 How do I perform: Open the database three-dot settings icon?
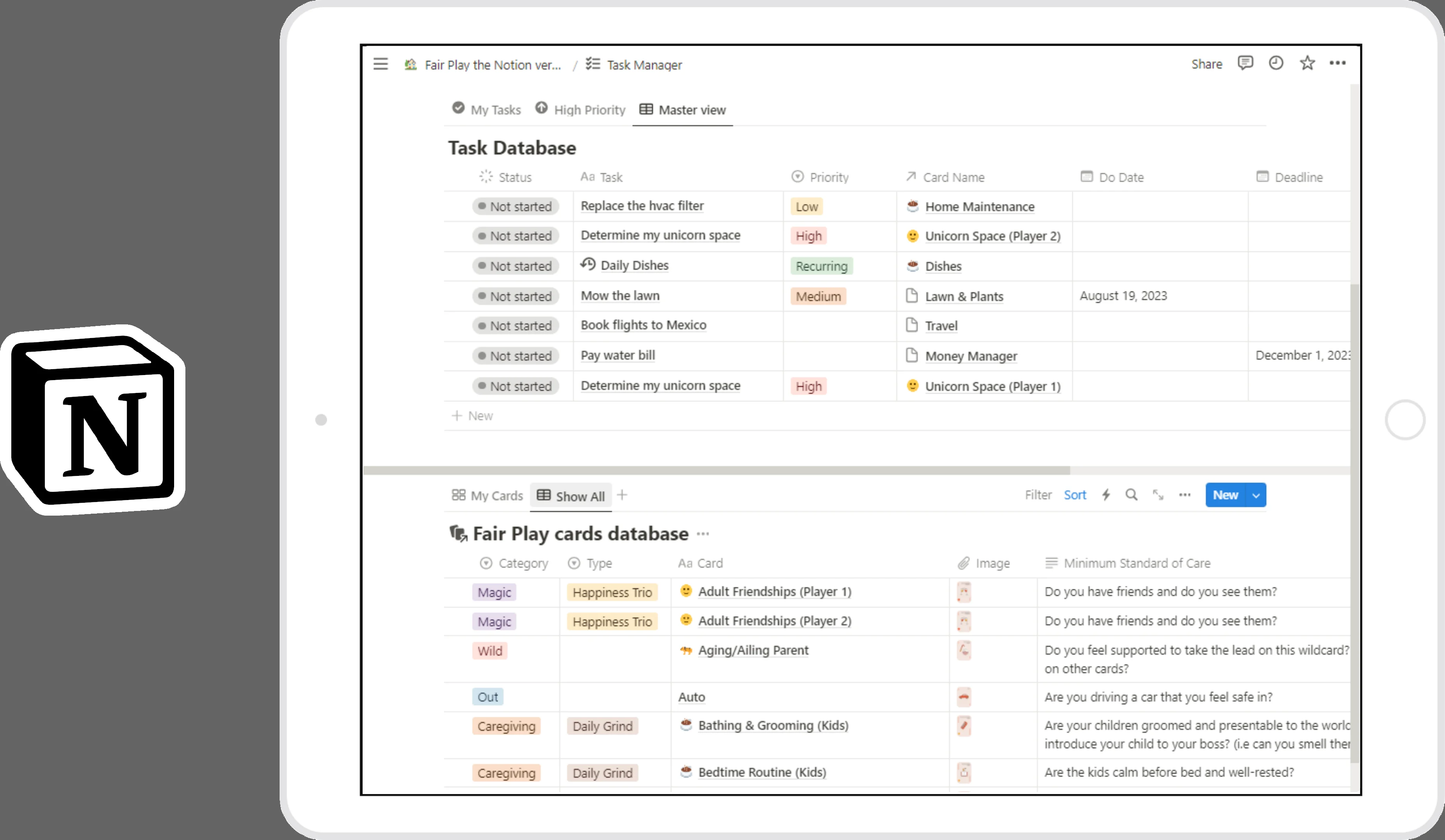click(x=1185, y=495)
